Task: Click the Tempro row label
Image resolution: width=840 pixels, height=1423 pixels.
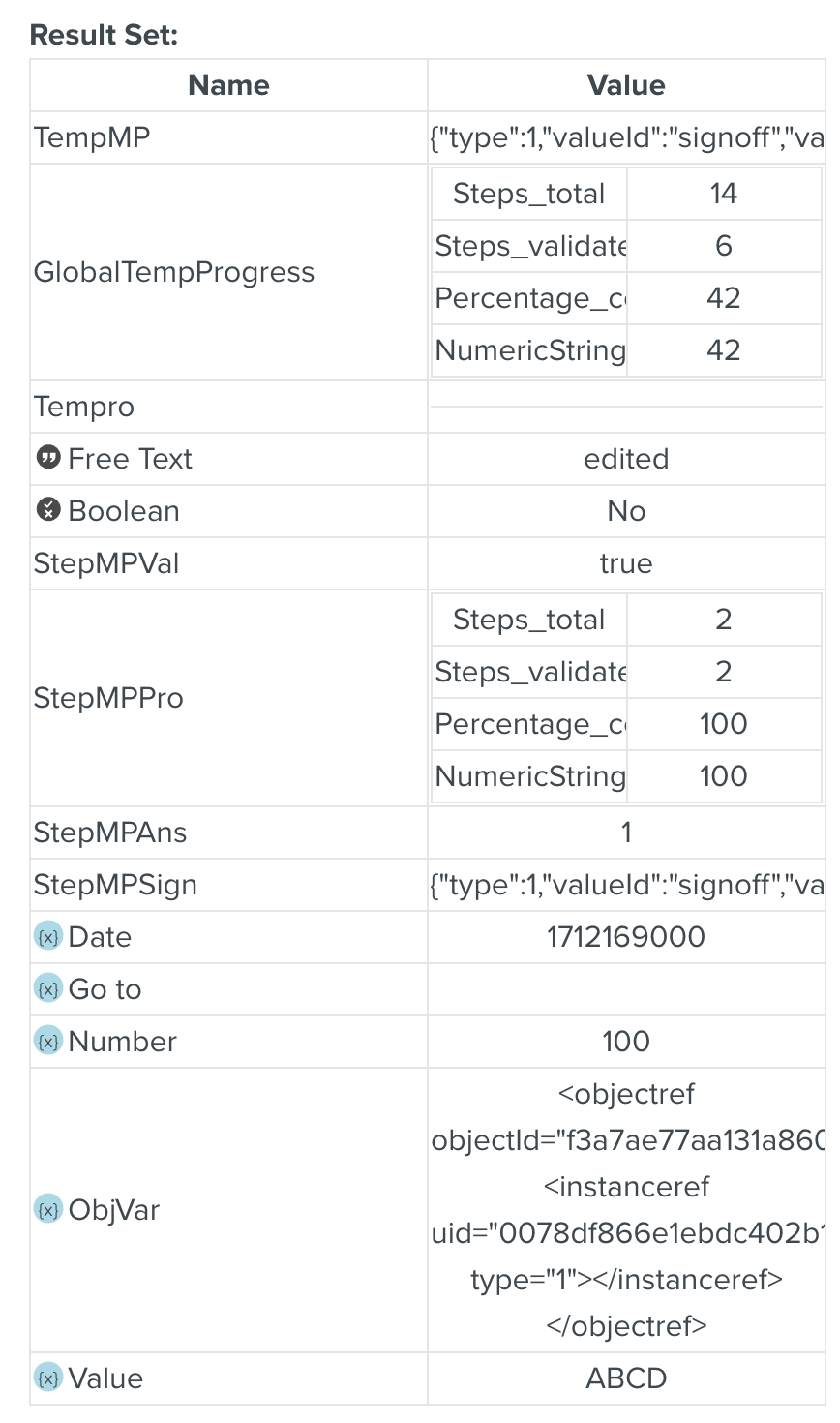Action: point(84,407)
